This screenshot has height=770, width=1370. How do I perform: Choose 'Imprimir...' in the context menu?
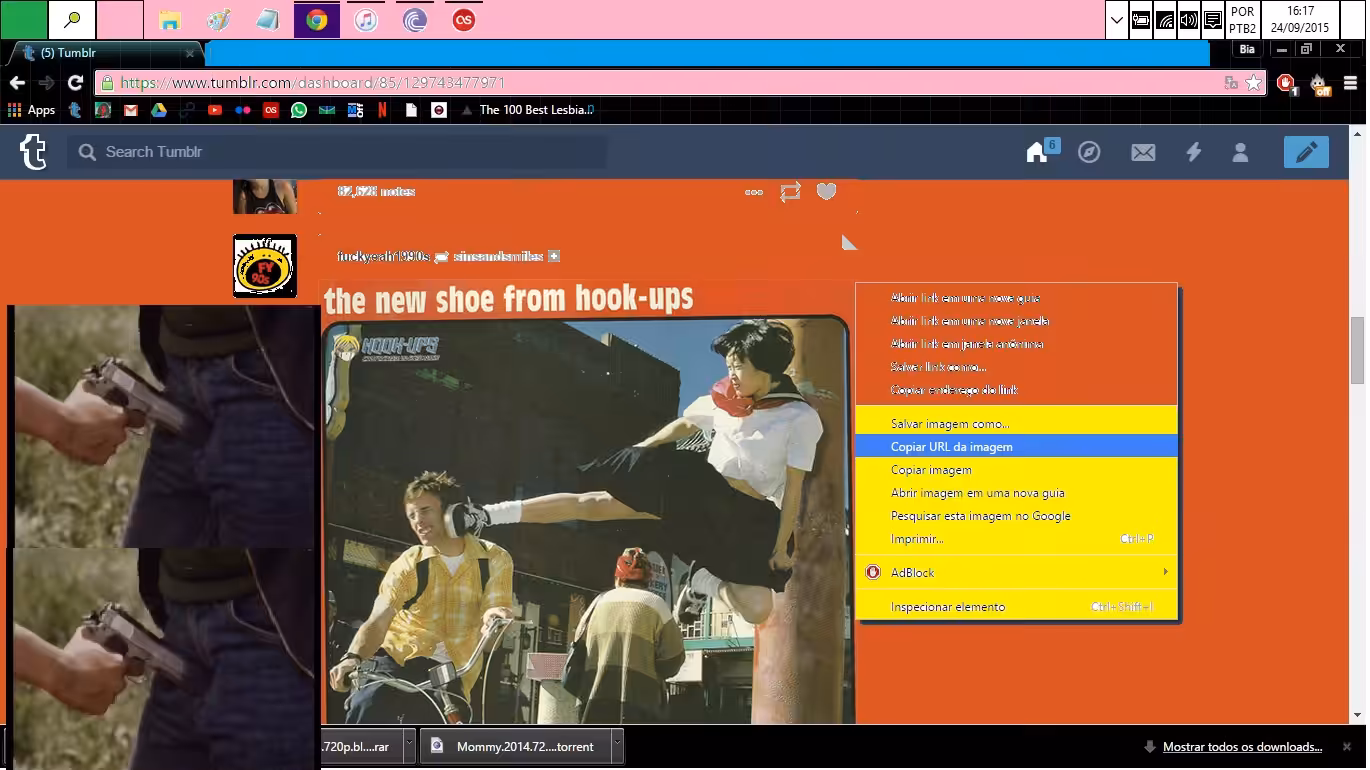coord(1017,539)
